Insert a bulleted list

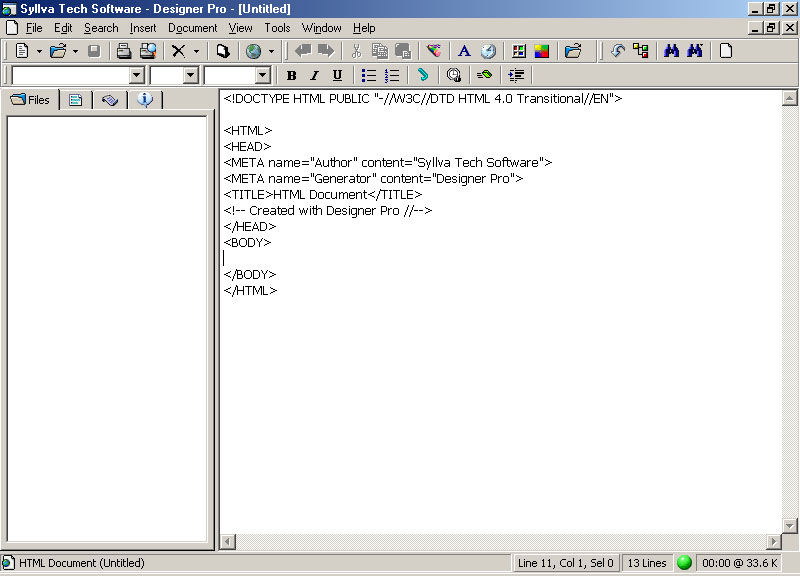367,75
